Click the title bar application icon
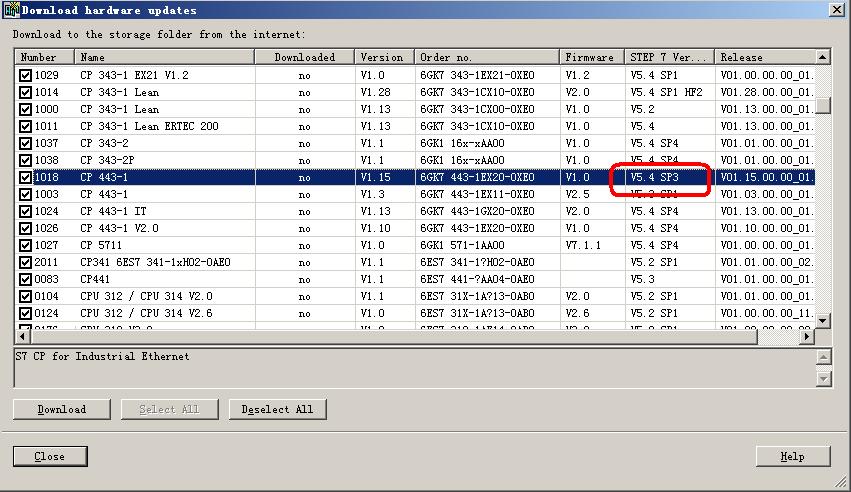This screenshot has height=492, width=851. (x=11, y=10)
